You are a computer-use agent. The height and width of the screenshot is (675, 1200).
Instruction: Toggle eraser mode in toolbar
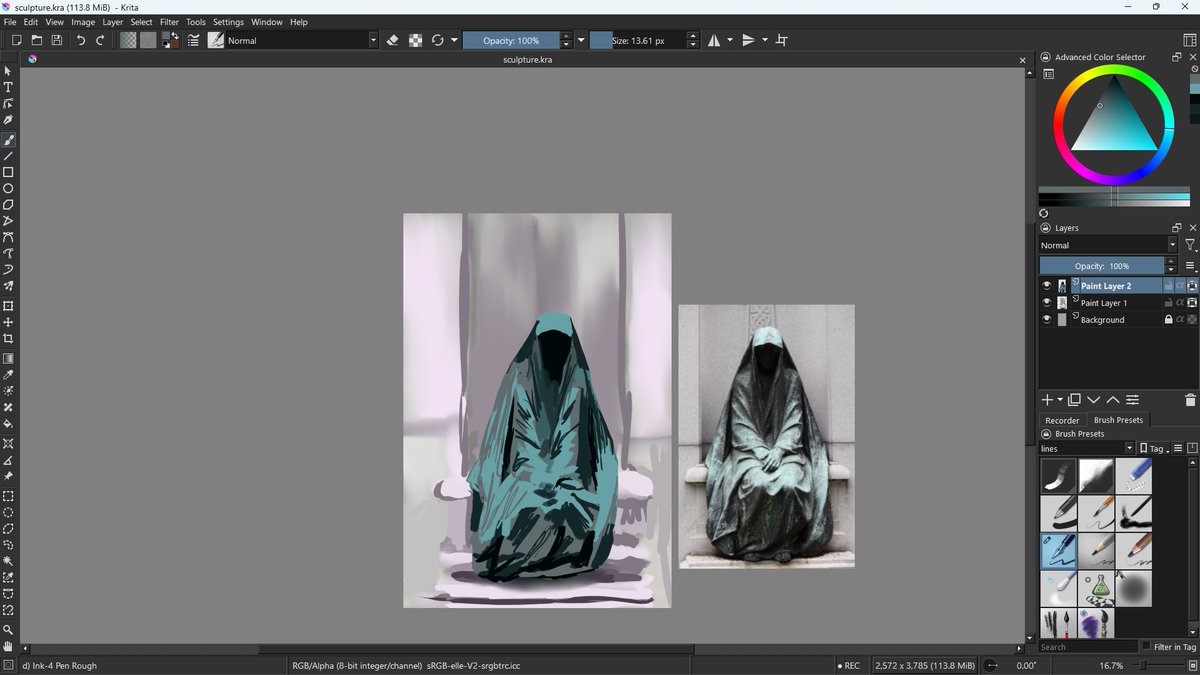click(392, 40)
